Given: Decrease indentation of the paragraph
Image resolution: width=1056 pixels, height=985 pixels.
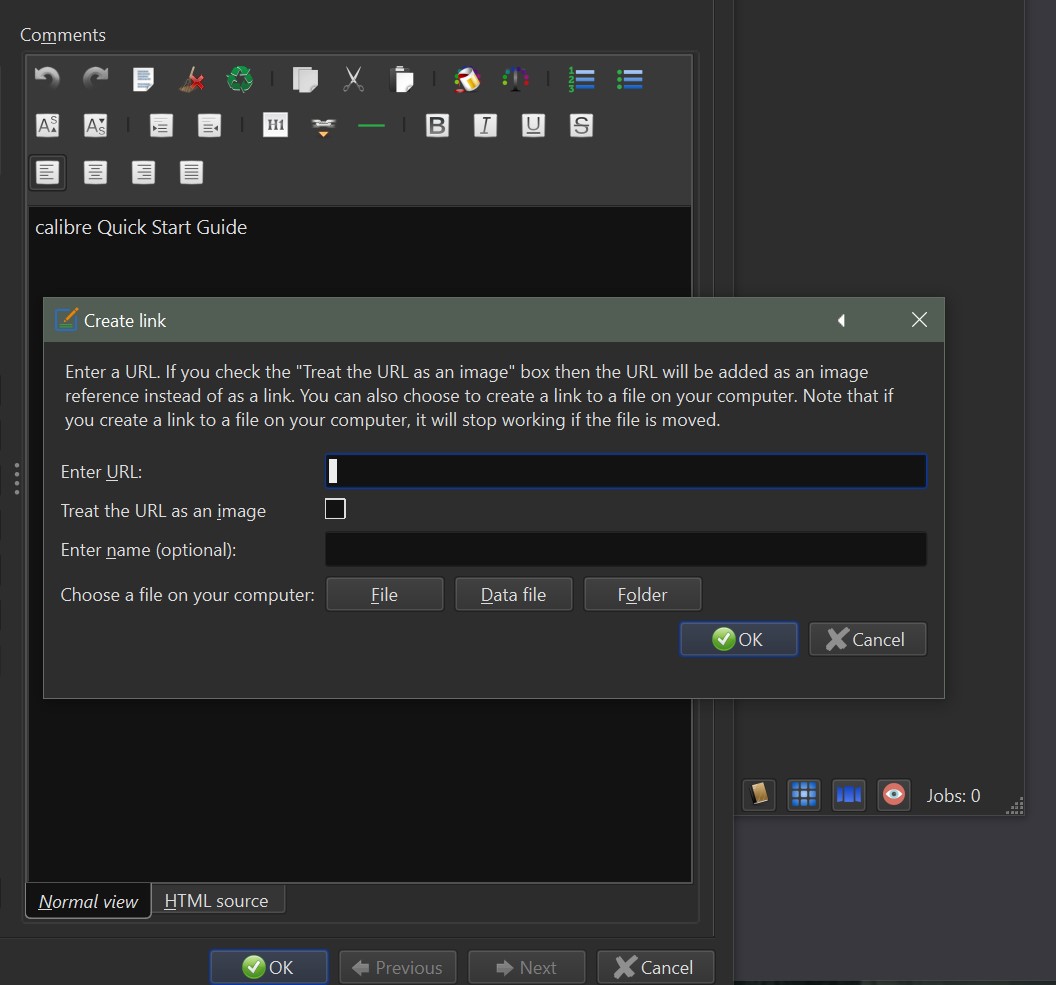Looking at the screenshot, I should click(x=209, y=125).
